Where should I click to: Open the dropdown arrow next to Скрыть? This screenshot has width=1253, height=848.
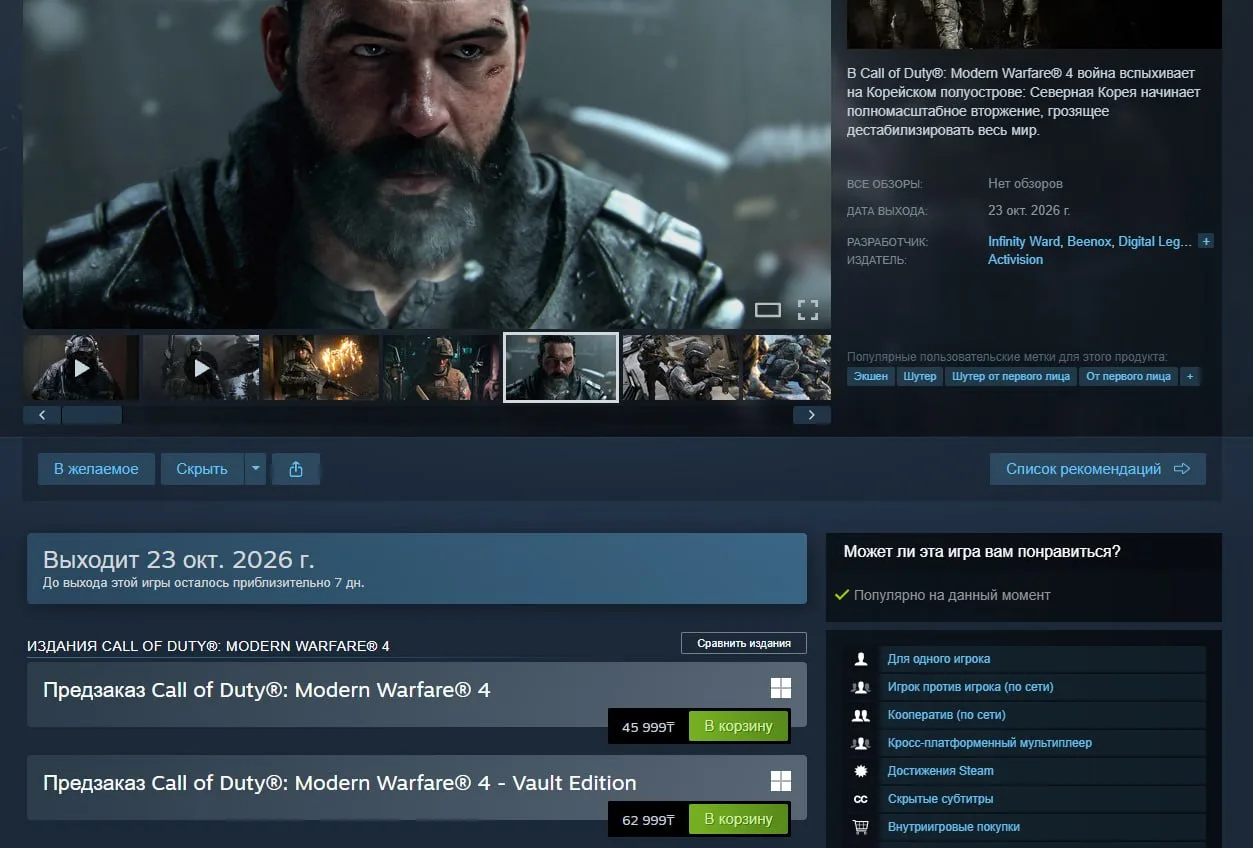pyautogui.click(x=256, y=469)
